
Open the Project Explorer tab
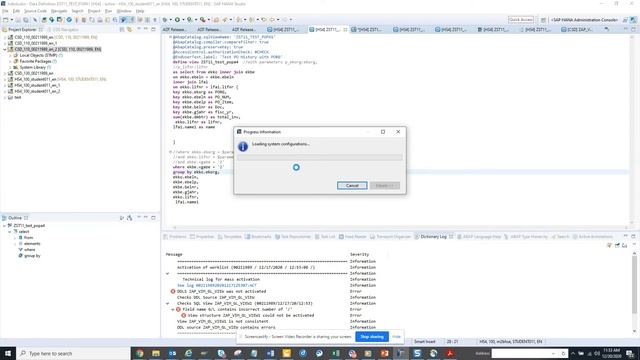(x=22, y=29)
